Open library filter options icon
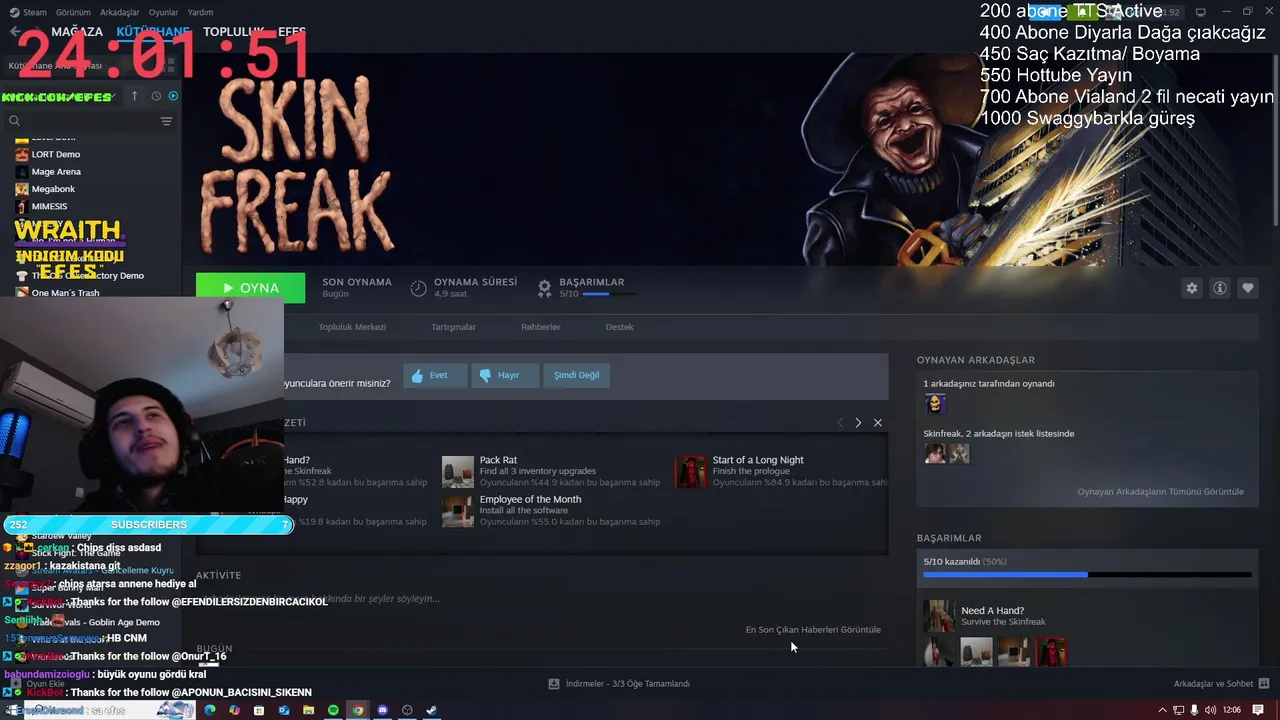This screenshot has width=1280, height=720. pyautogui.click(x=166, y=121)
